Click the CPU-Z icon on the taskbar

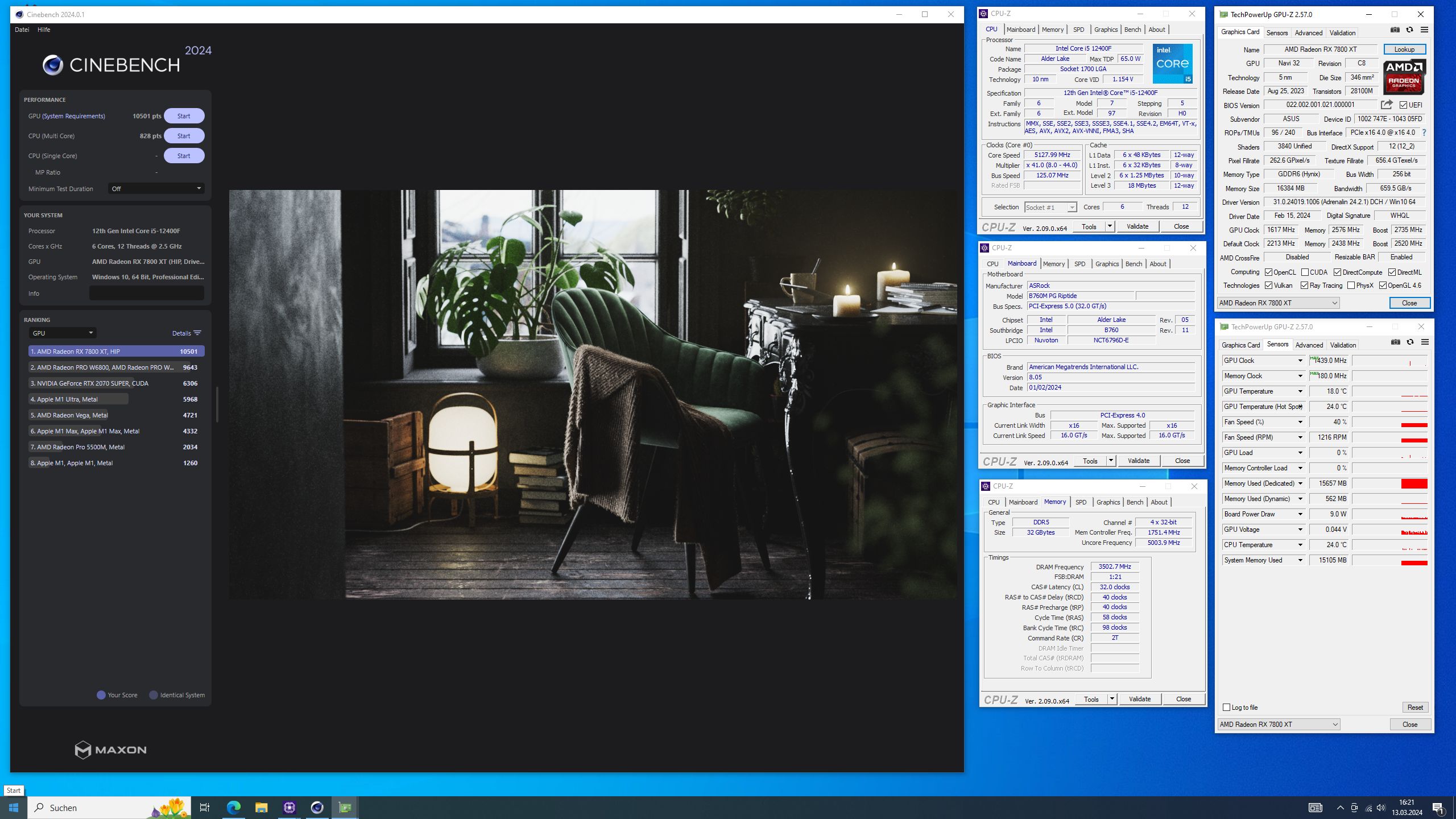pyautogui.click(x=289, y=808)
